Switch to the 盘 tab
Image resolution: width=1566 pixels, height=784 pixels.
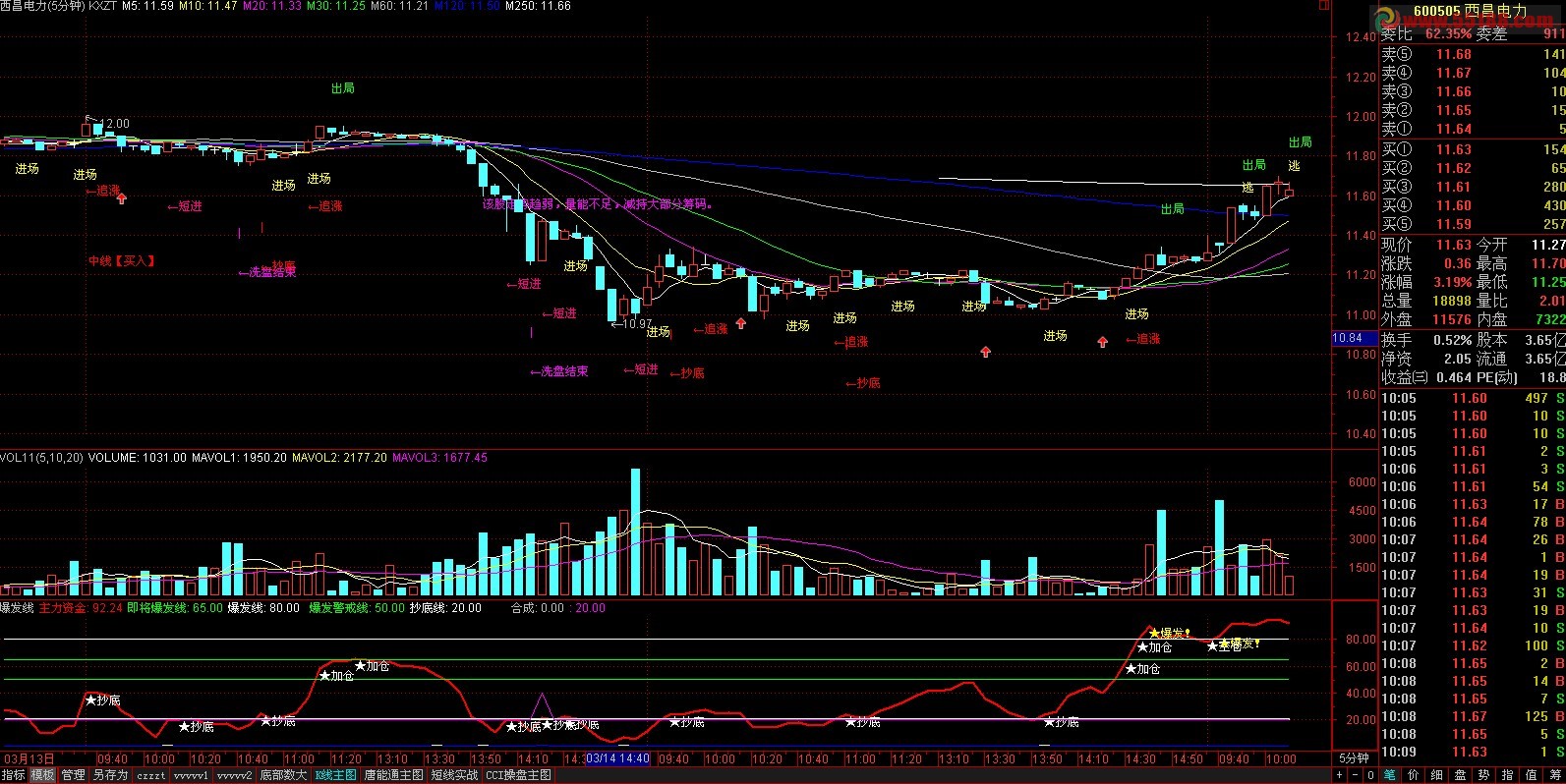click(x=1461, y=775)
